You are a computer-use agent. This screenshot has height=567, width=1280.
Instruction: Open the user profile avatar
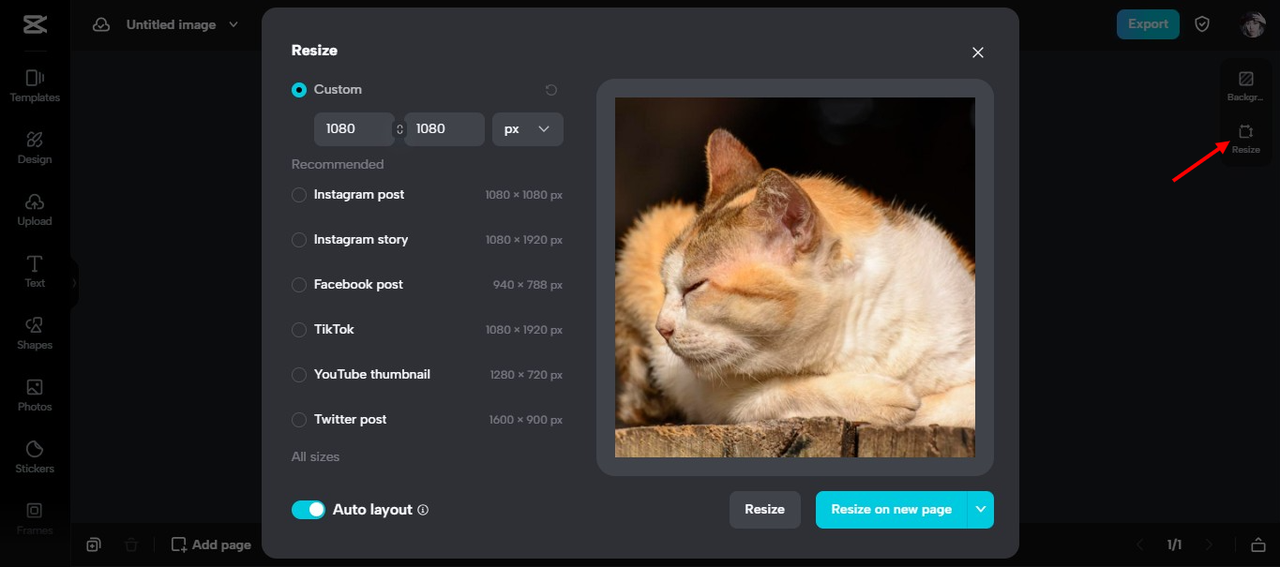1253,24
